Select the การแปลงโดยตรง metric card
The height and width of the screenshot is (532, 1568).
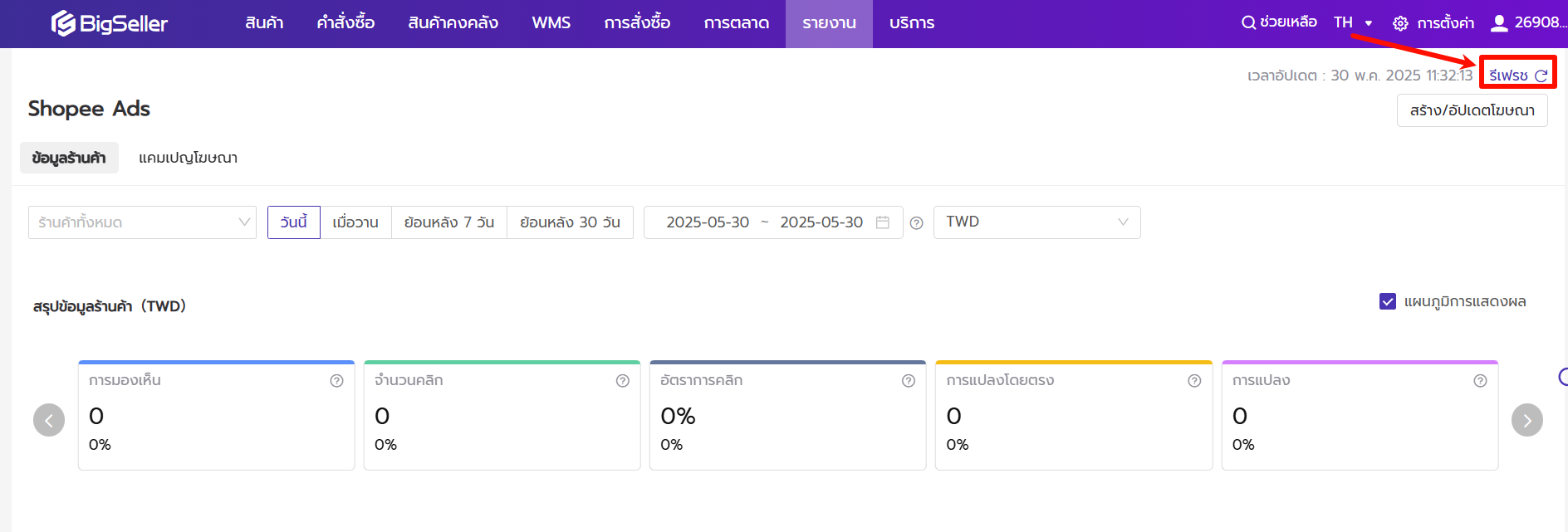1074,415
